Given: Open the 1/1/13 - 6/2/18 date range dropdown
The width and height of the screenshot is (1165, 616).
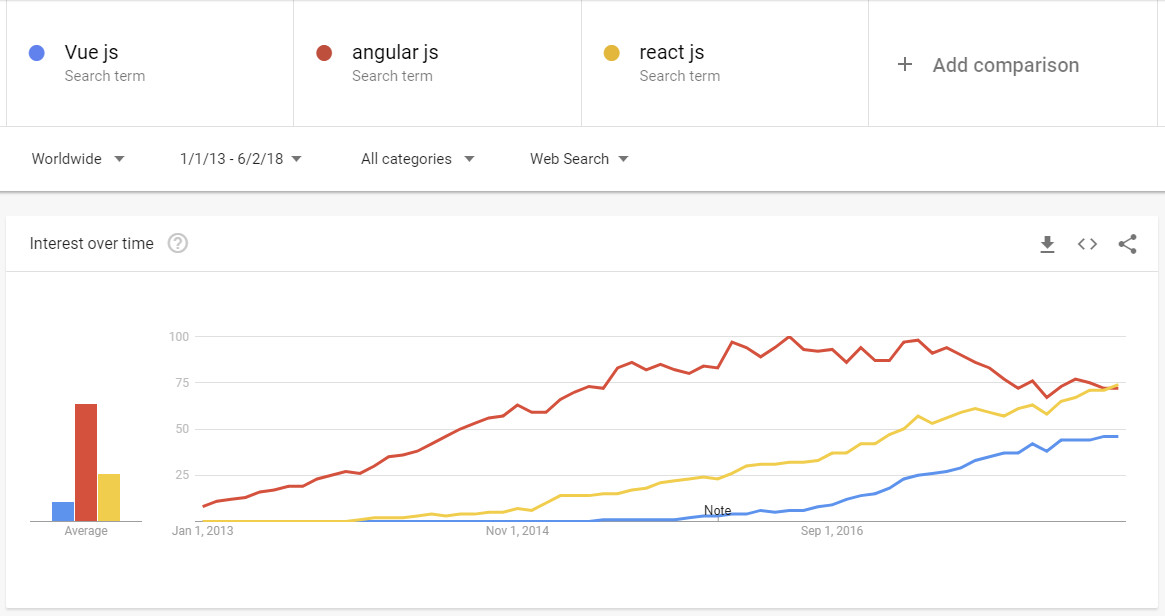Looking at the screenshot, I should (x=241, y=159).
